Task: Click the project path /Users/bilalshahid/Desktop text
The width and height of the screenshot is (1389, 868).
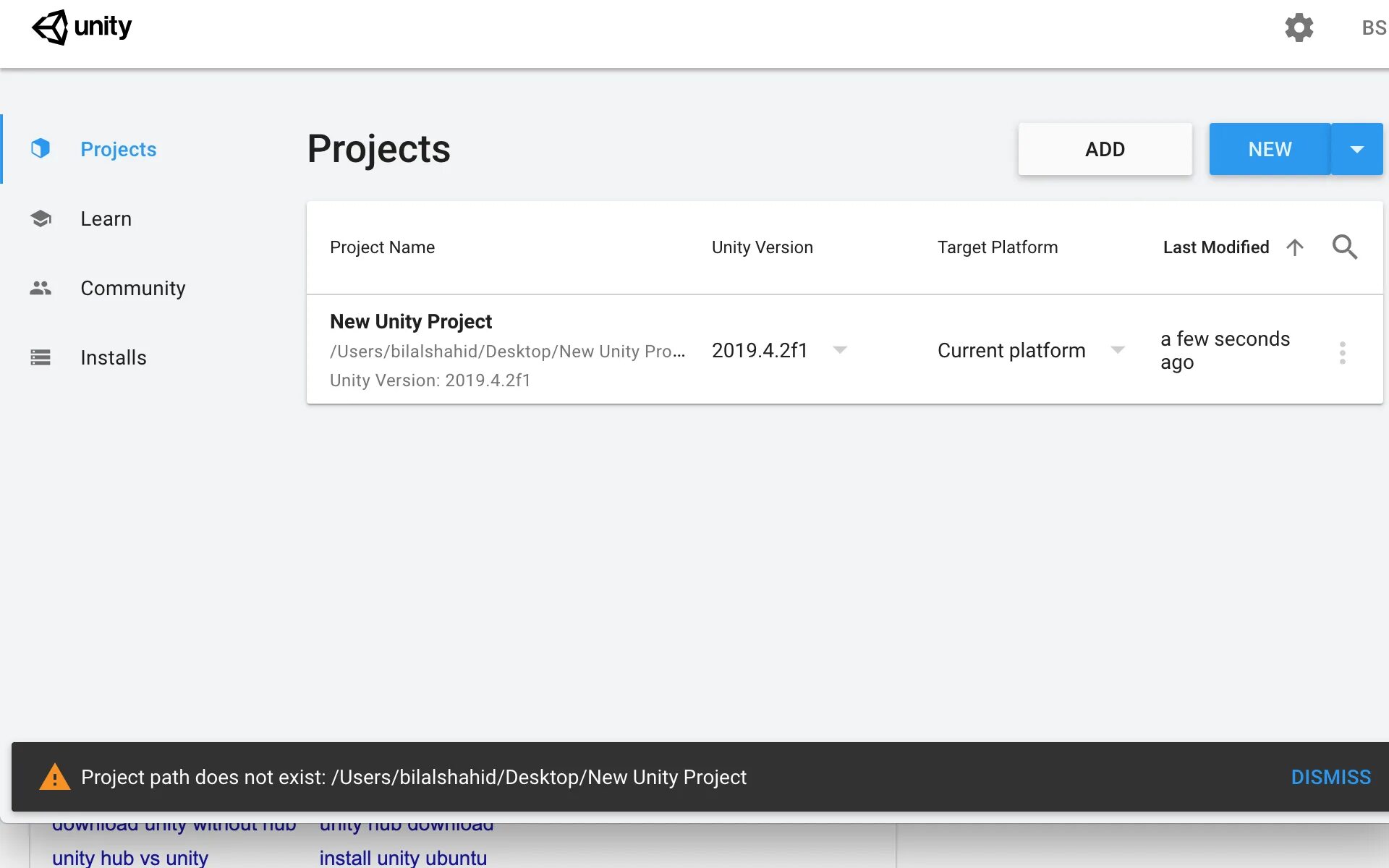Action: click(507, 352)
